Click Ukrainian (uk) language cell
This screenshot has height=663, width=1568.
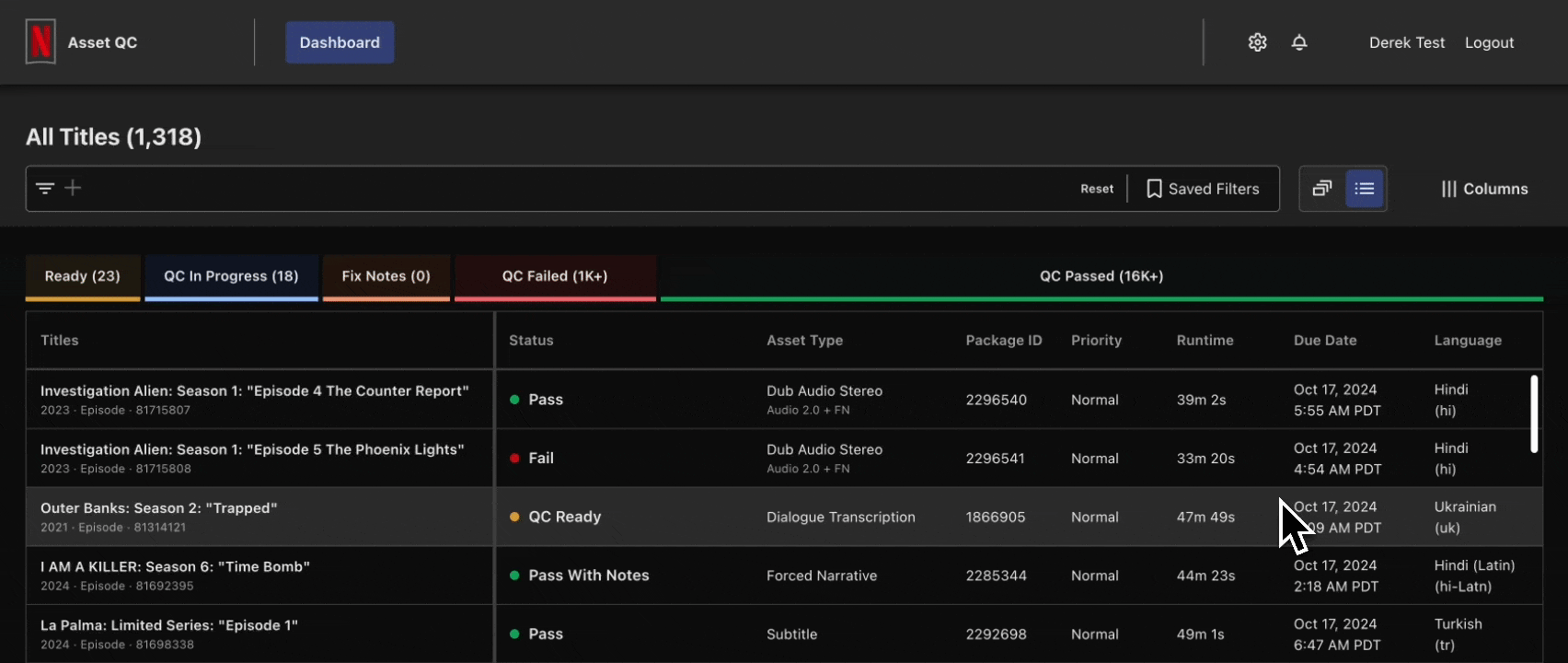pyautogui.click(x=1465, y=518)
